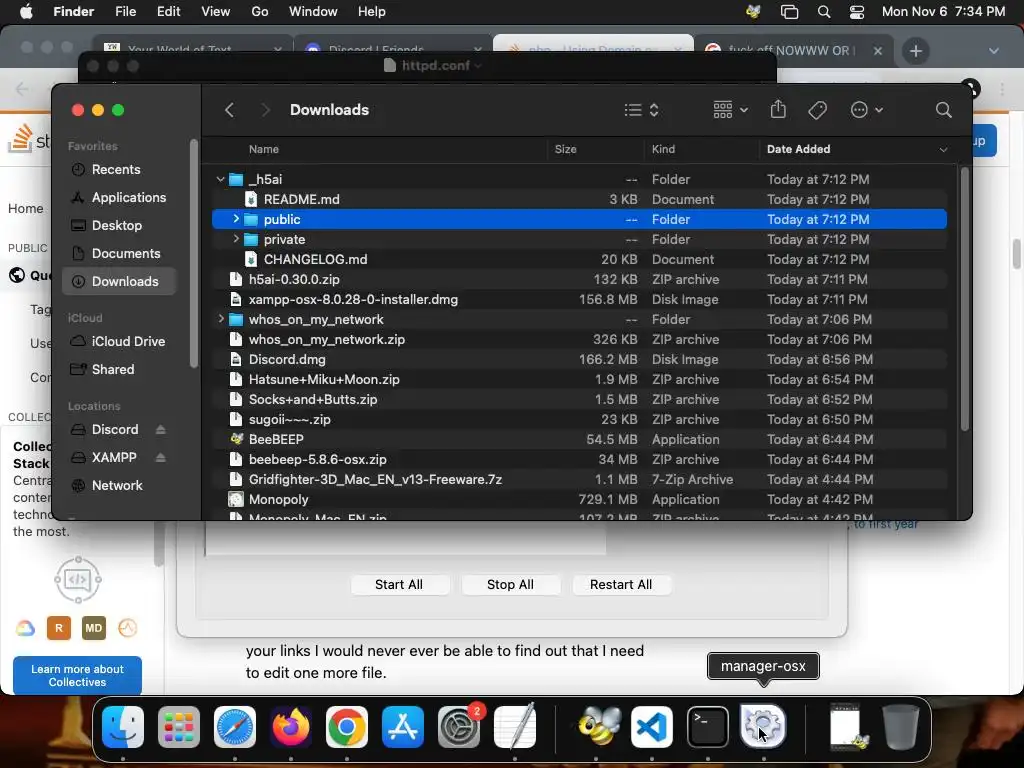Eject the Discord volume
The image size is (1024, 768).
coord(161,430)
